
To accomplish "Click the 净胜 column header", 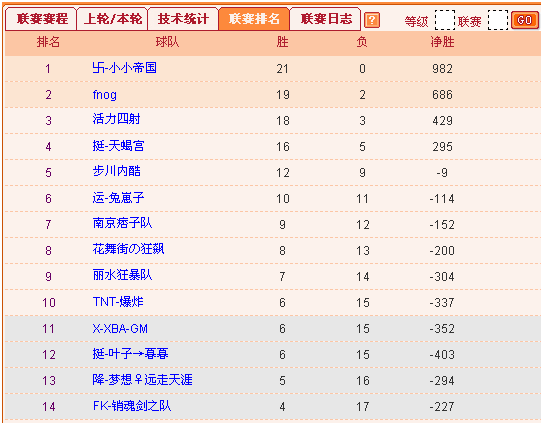I will coord(442,42).
